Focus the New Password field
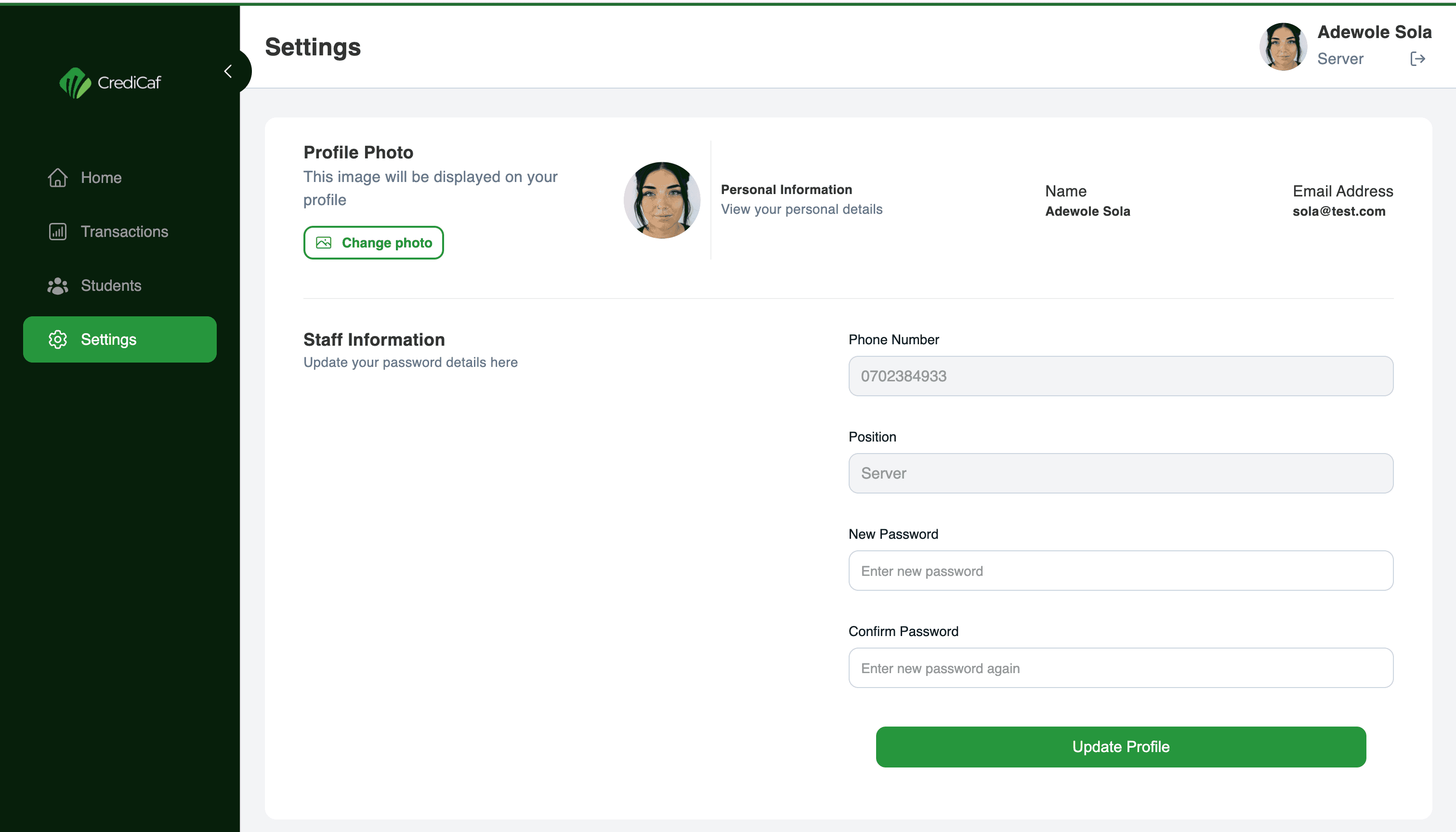The image size is (1456, 832). click(x=1120, y=571)
